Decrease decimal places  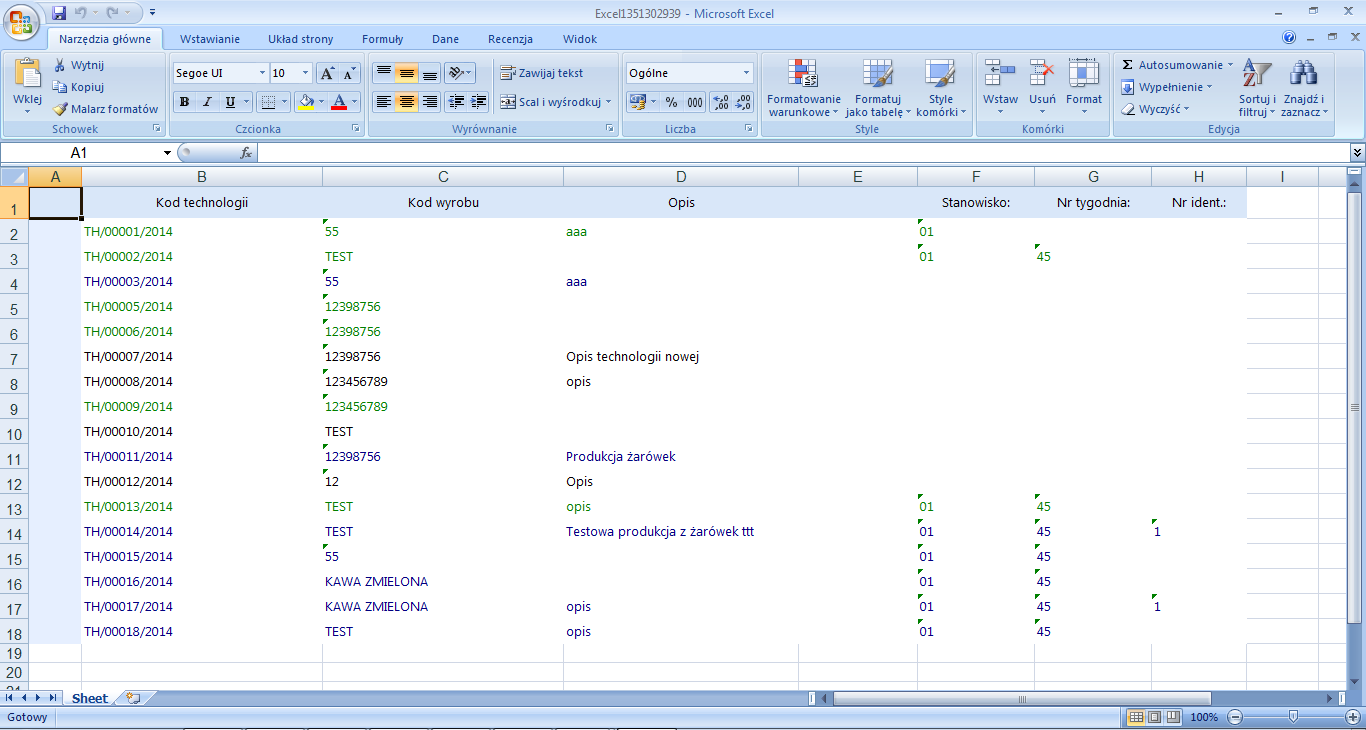tap(743, 102)
